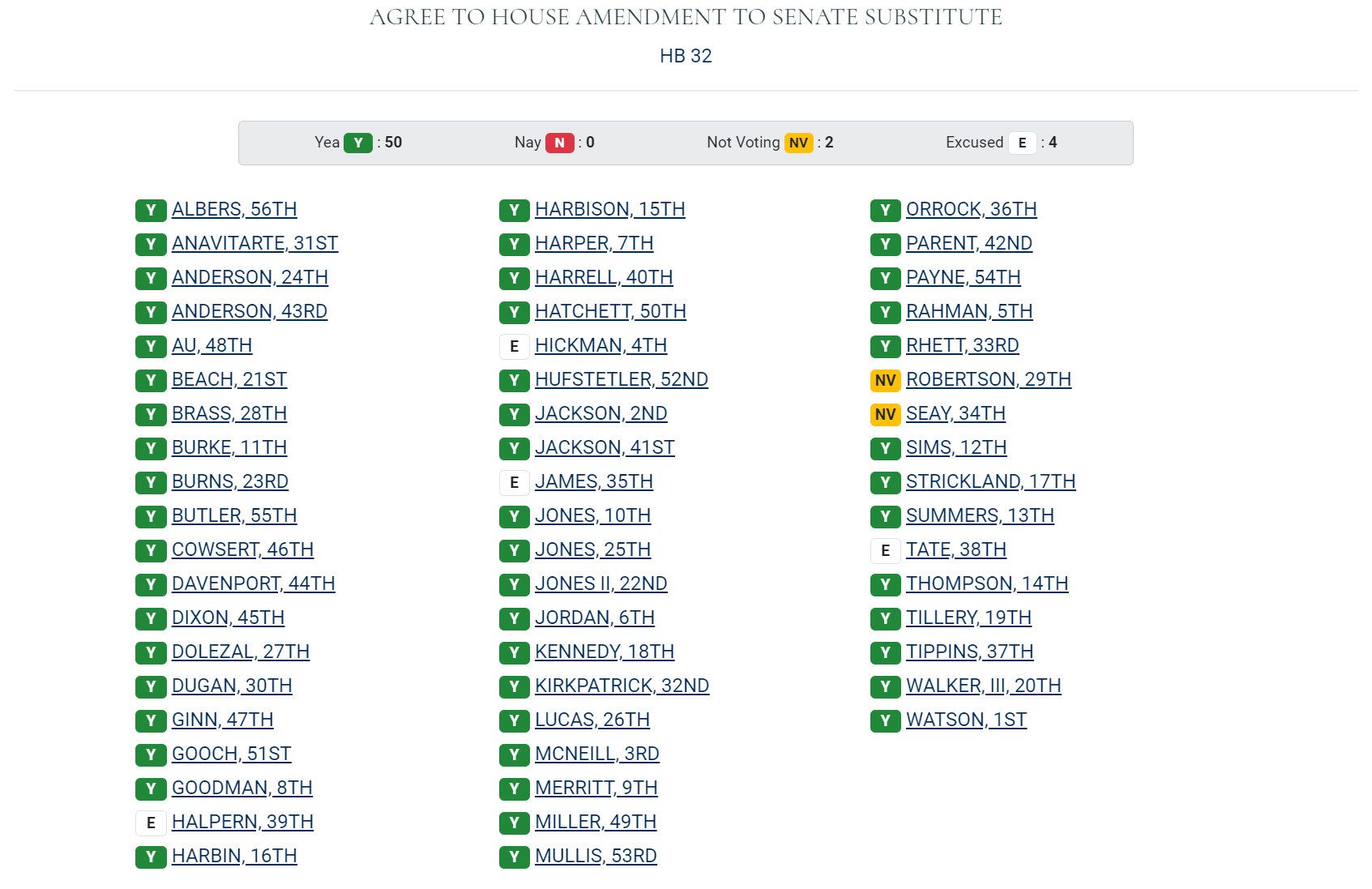1372x889 pixels.
Task: Click LUCAS, 26TH link
Action: (x=592, y=720)
